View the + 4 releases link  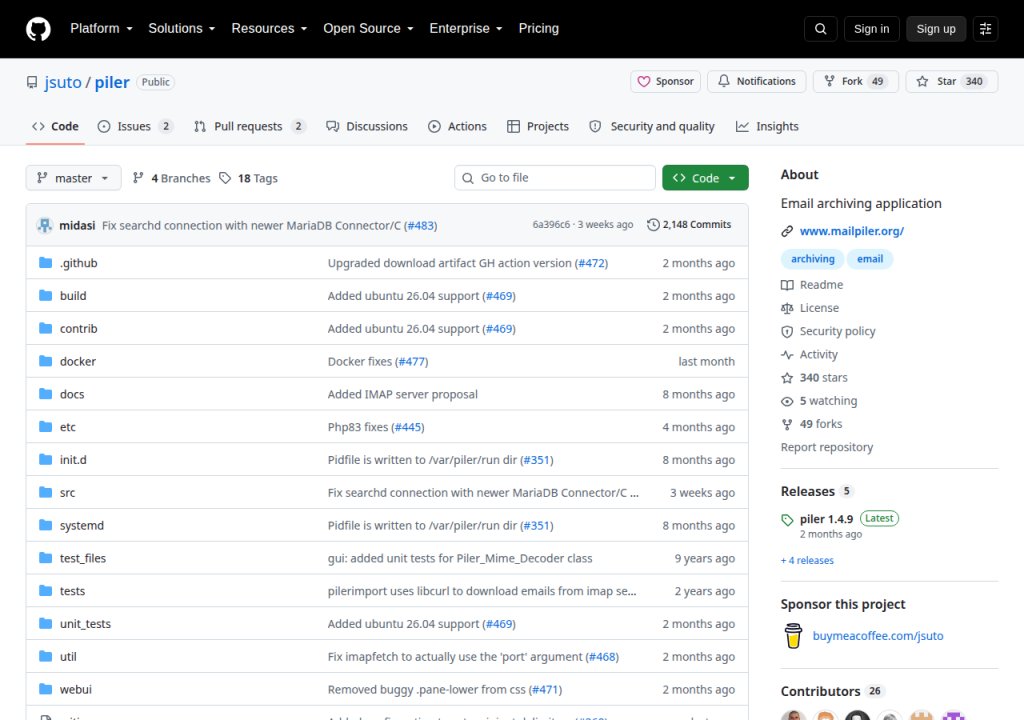tap(807, 561)
